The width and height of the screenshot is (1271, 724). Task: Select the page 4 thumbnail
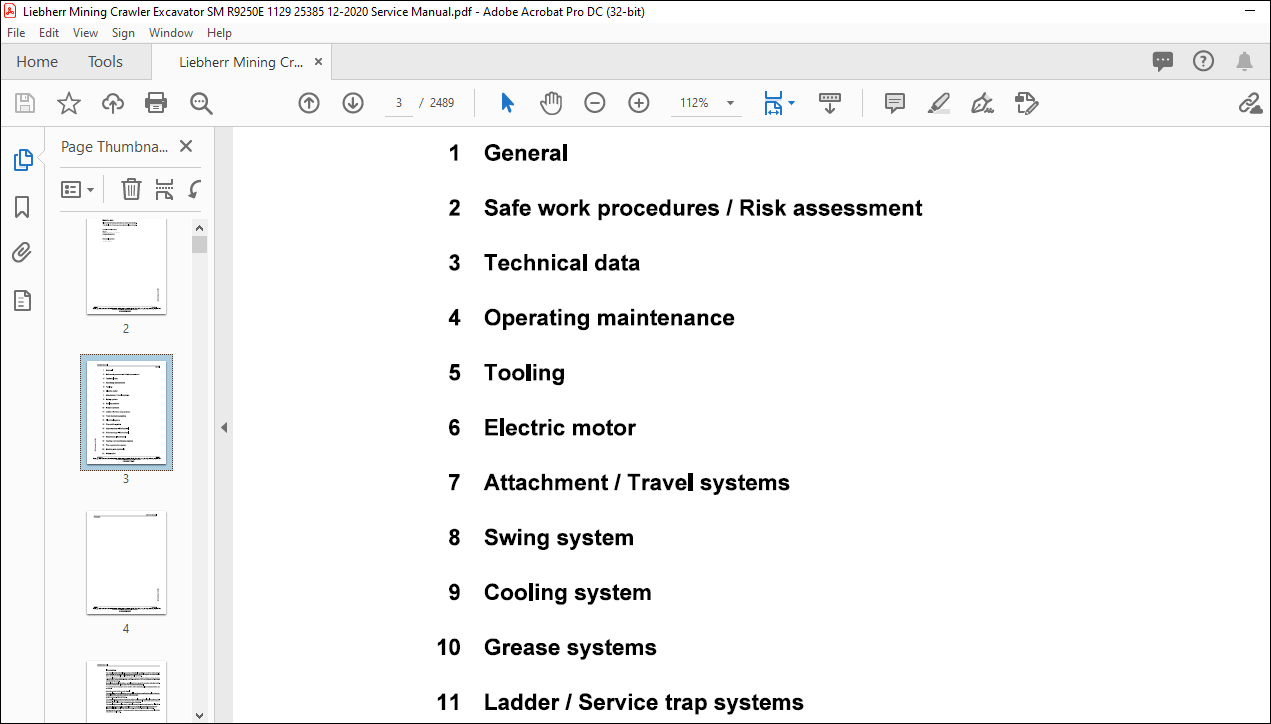[x=126, y=563]
